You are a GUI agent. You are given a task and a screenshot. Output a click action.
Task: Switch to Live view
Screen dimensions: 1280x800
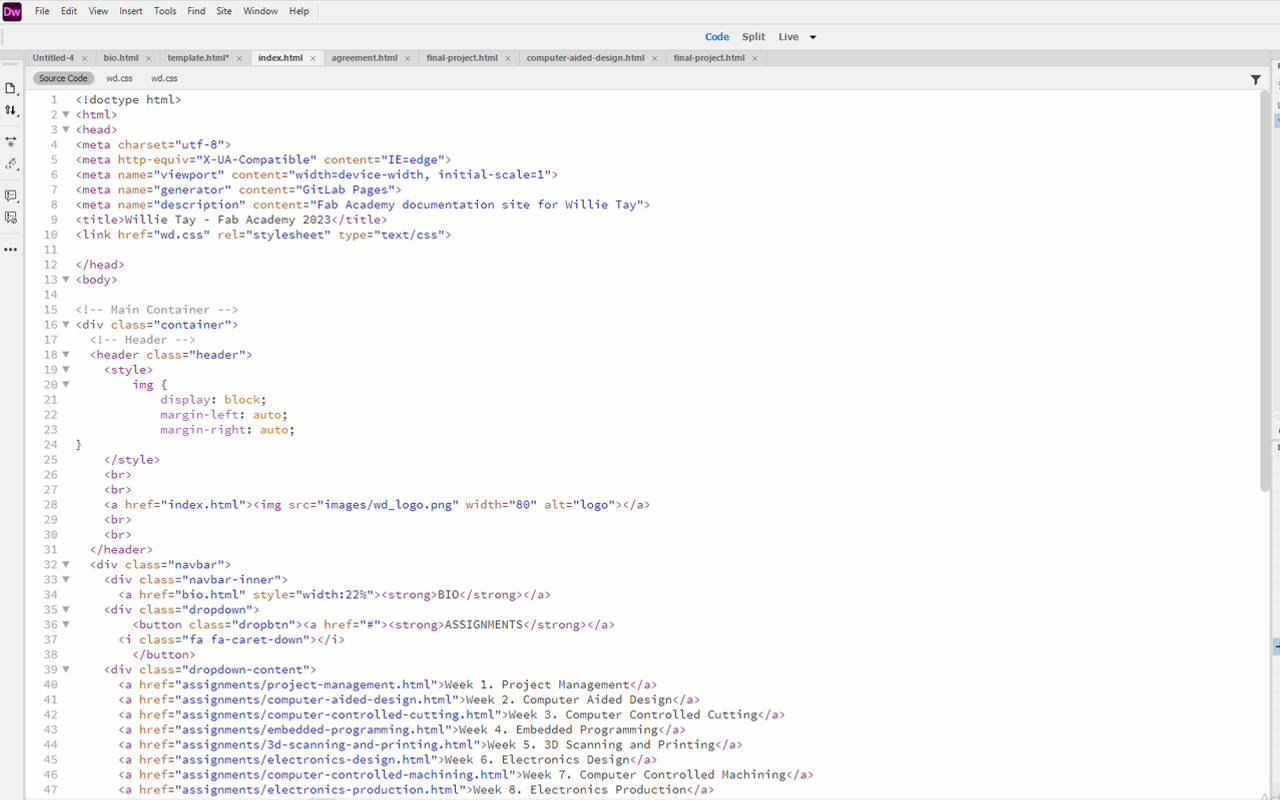pyautogui.click(x=789, y=37)
